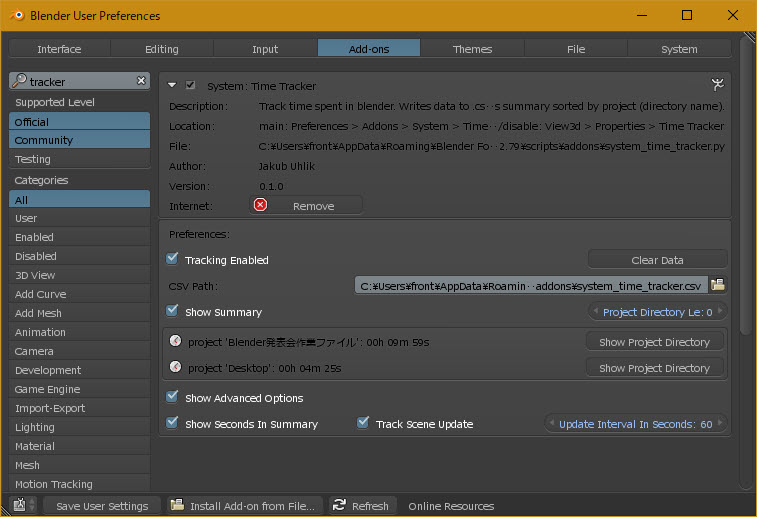Select the Add Mesh category
The image size is (757, 517).
click(x=80, y=313)
